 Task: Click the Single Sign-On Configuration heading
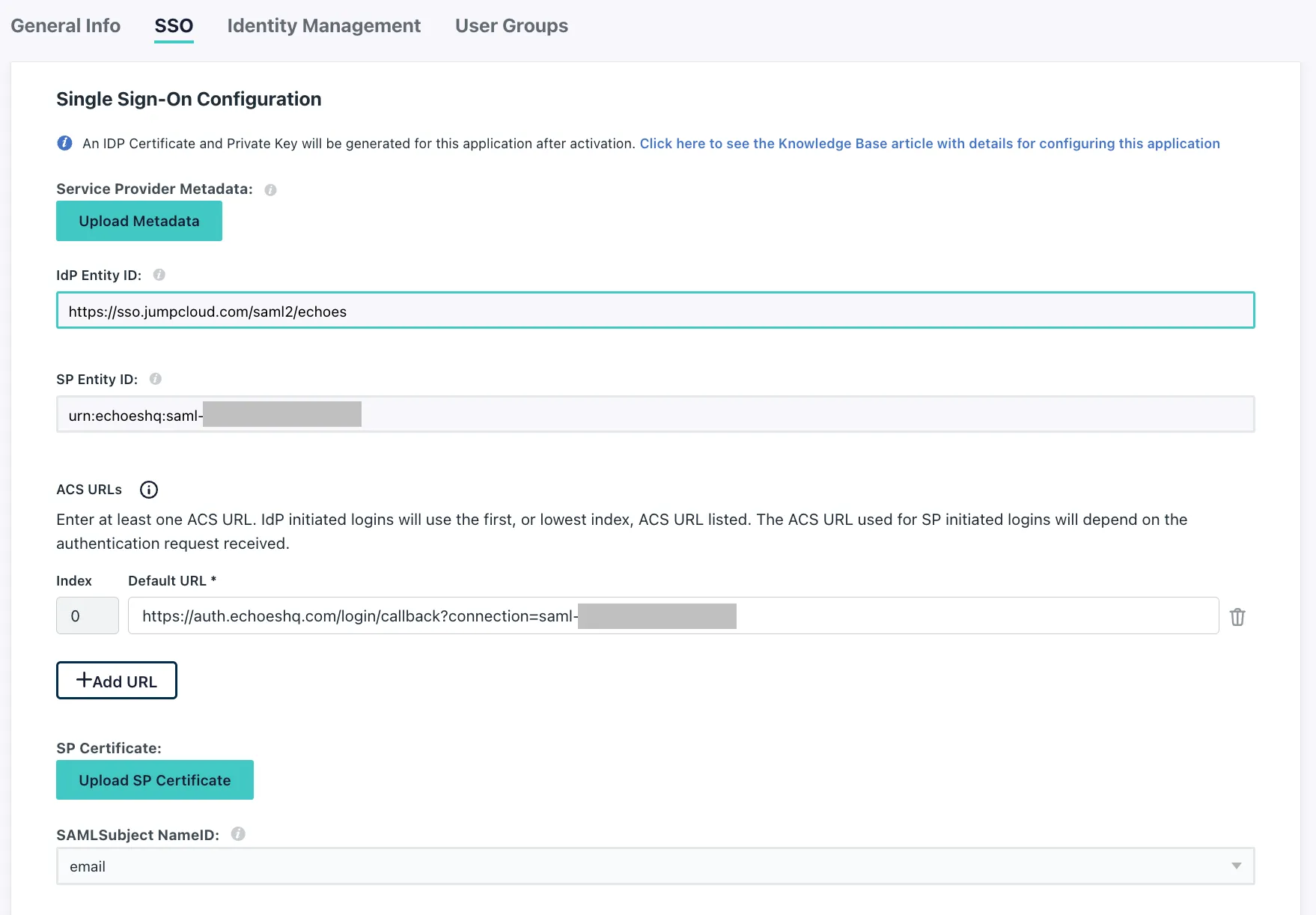tap(189, 99)
